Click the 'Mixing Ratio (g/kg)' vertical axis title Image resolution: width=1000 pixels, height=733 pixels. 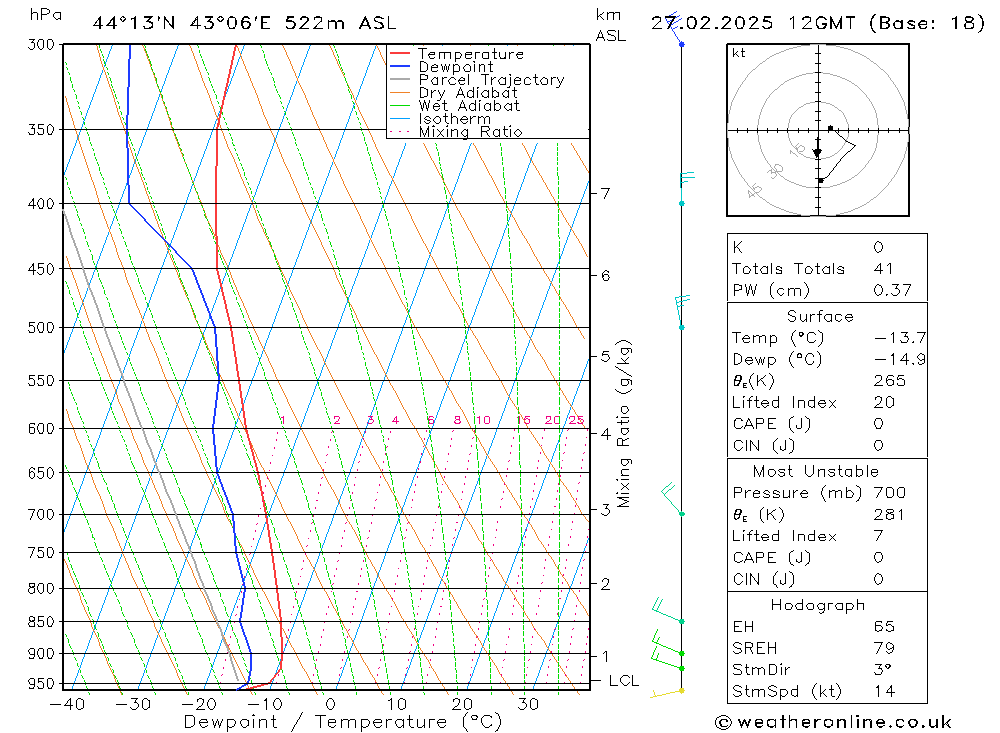click(x=623, y=424)
